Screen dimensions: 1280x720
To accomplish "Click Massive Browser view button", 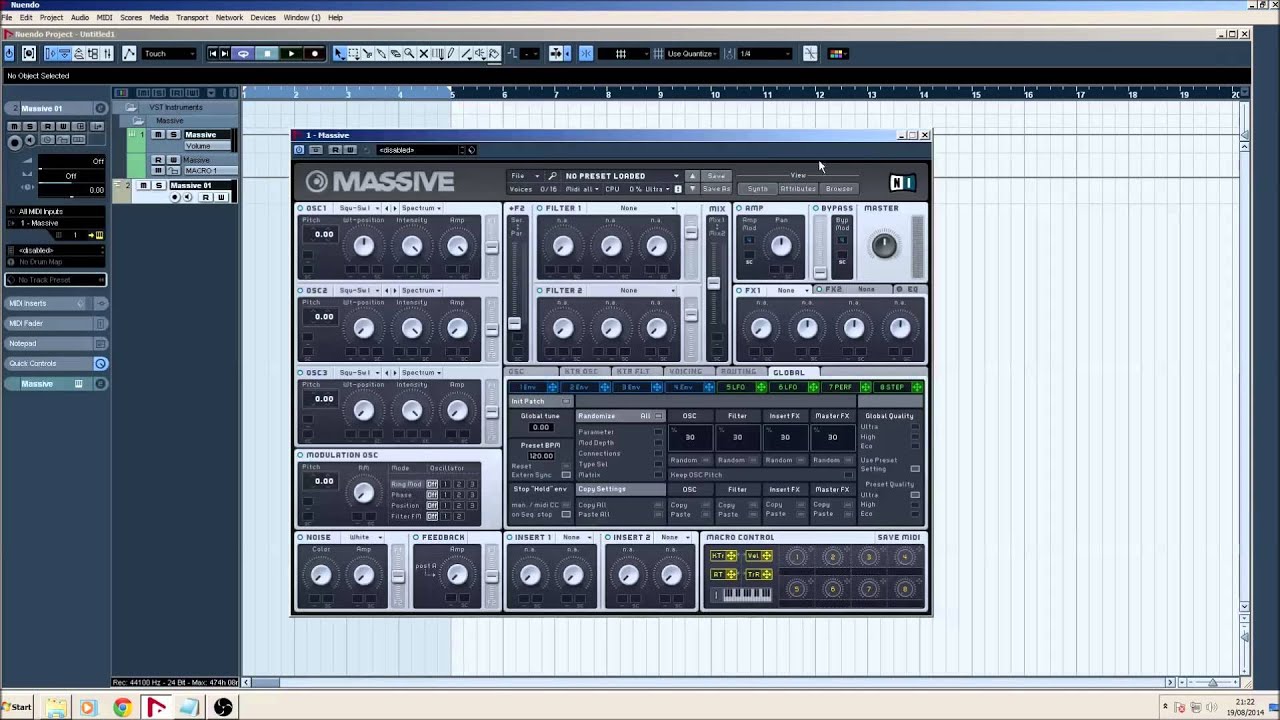I will point(839,189).
